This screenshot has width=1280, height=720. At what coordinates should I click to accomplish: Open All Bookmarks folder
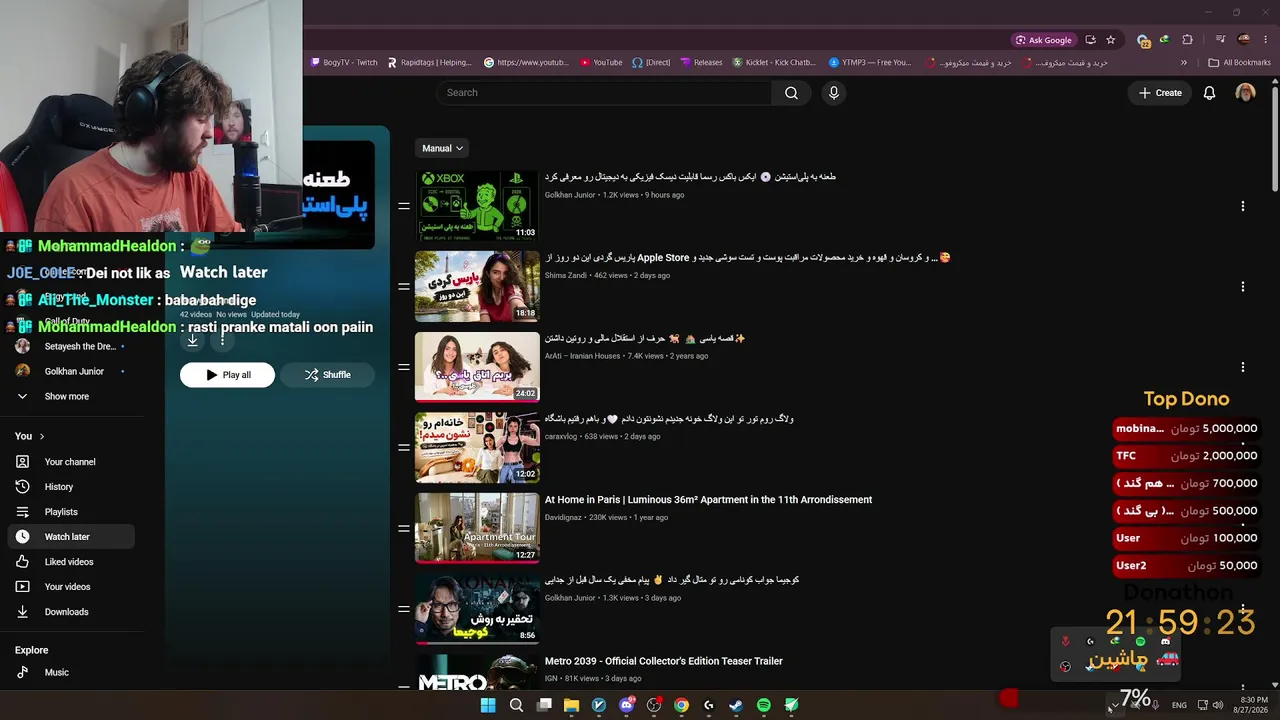coord(1239,62)
